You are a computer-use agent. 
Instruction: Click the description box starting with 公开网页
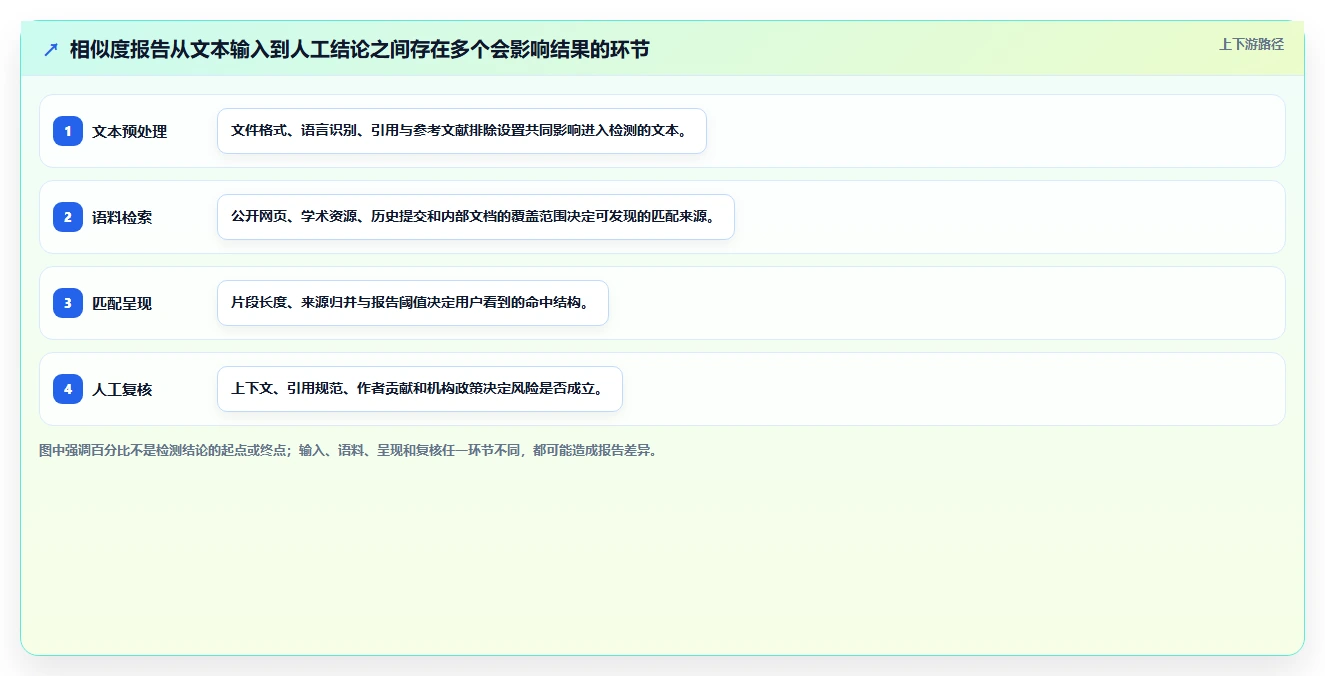click(476, 217)
